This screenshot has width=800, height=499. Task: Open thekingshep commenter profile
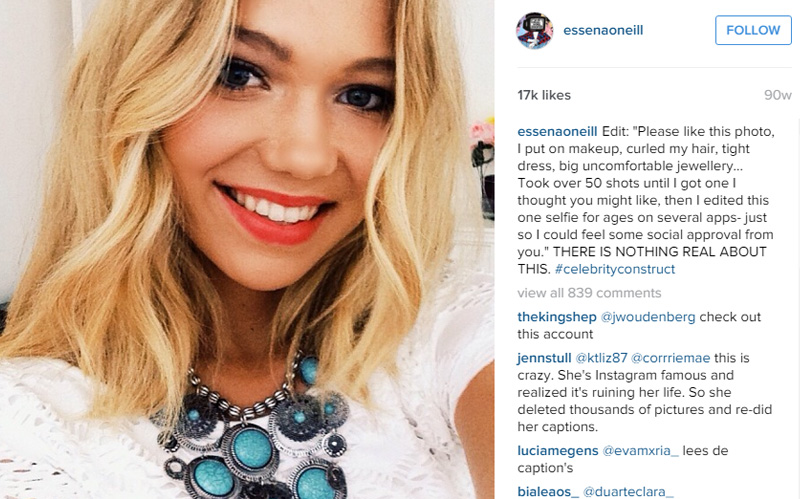tap(557, 317)
